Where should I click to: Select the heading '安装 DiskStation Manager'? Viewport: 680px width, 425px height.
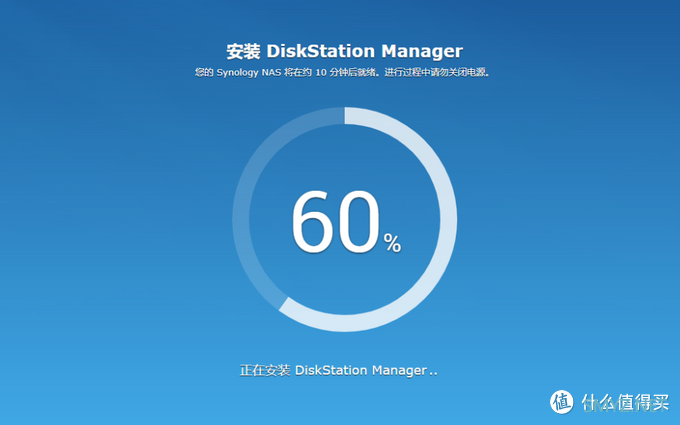pyautogui.click(x=344, y=51)
